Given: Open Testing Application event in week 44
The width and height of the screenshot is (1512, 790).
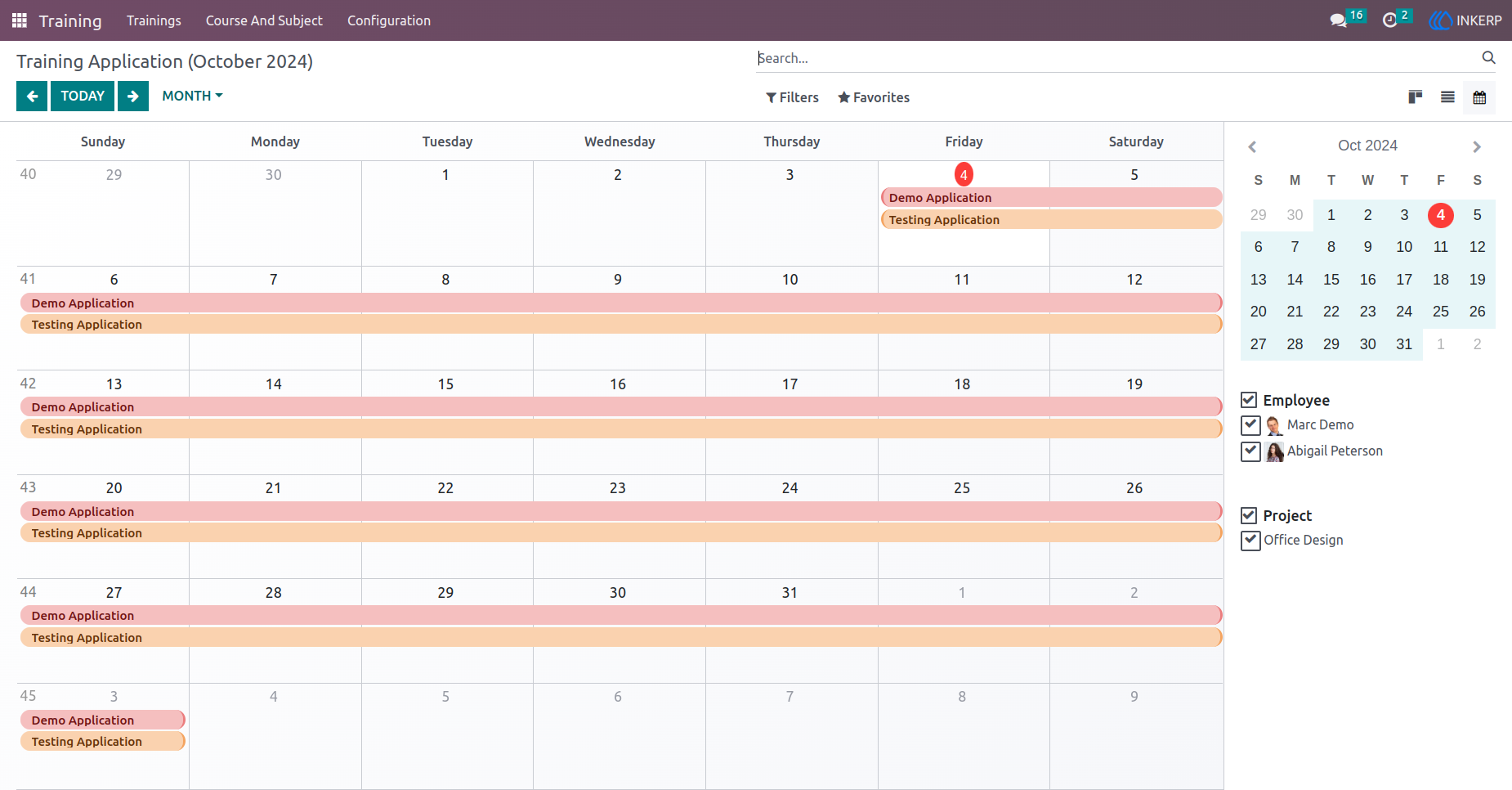Looking at the screenshot, I should (x=621, y=637).
